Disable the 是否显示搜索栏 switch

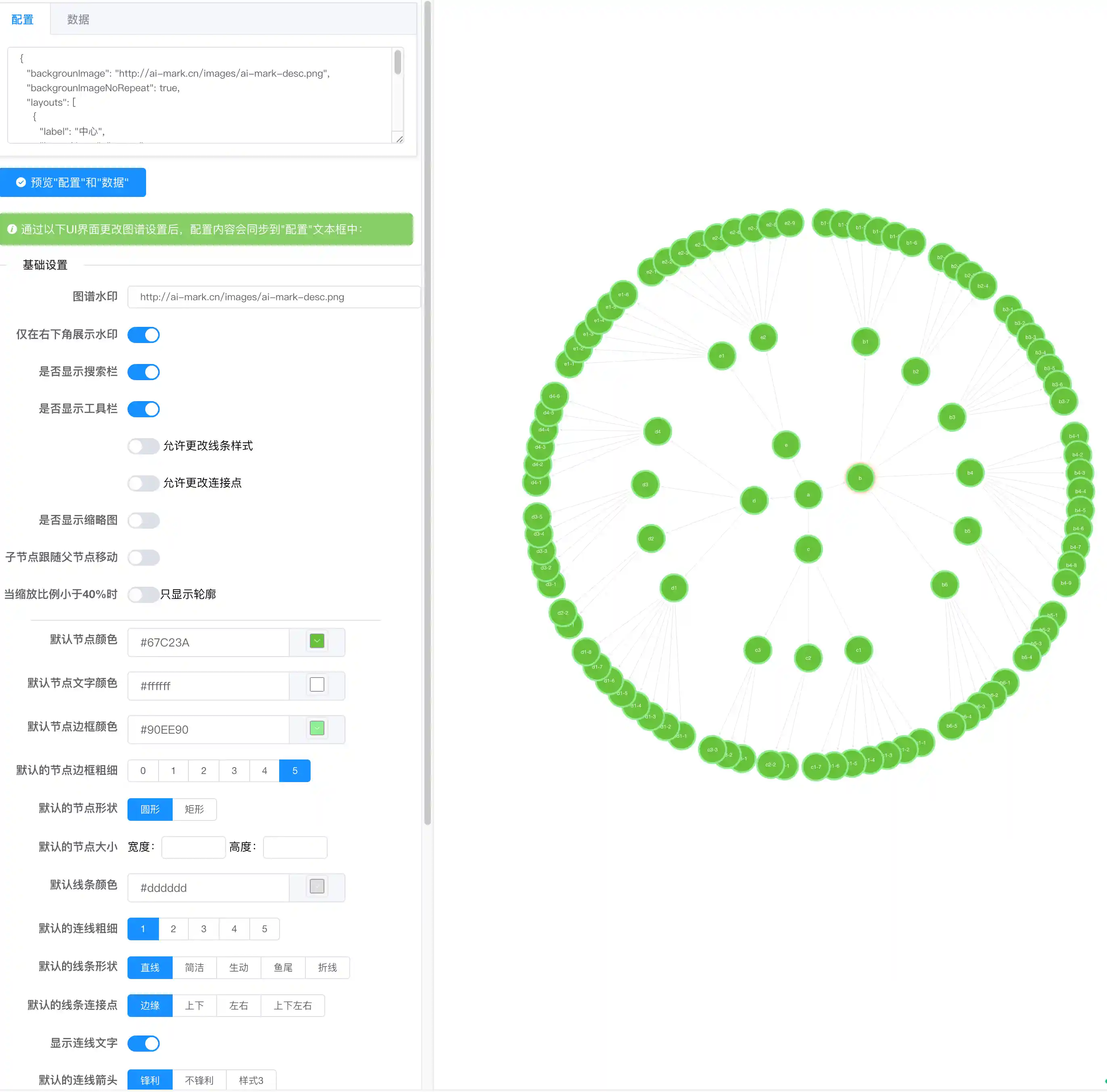pos(143,372)
